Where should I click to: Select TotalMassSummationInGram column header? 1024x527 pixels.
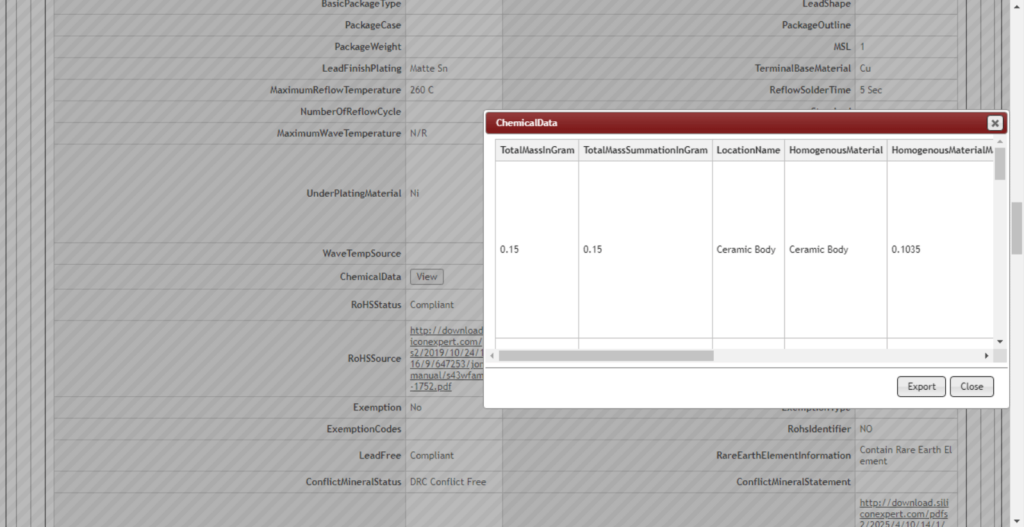tap(645, 150)
